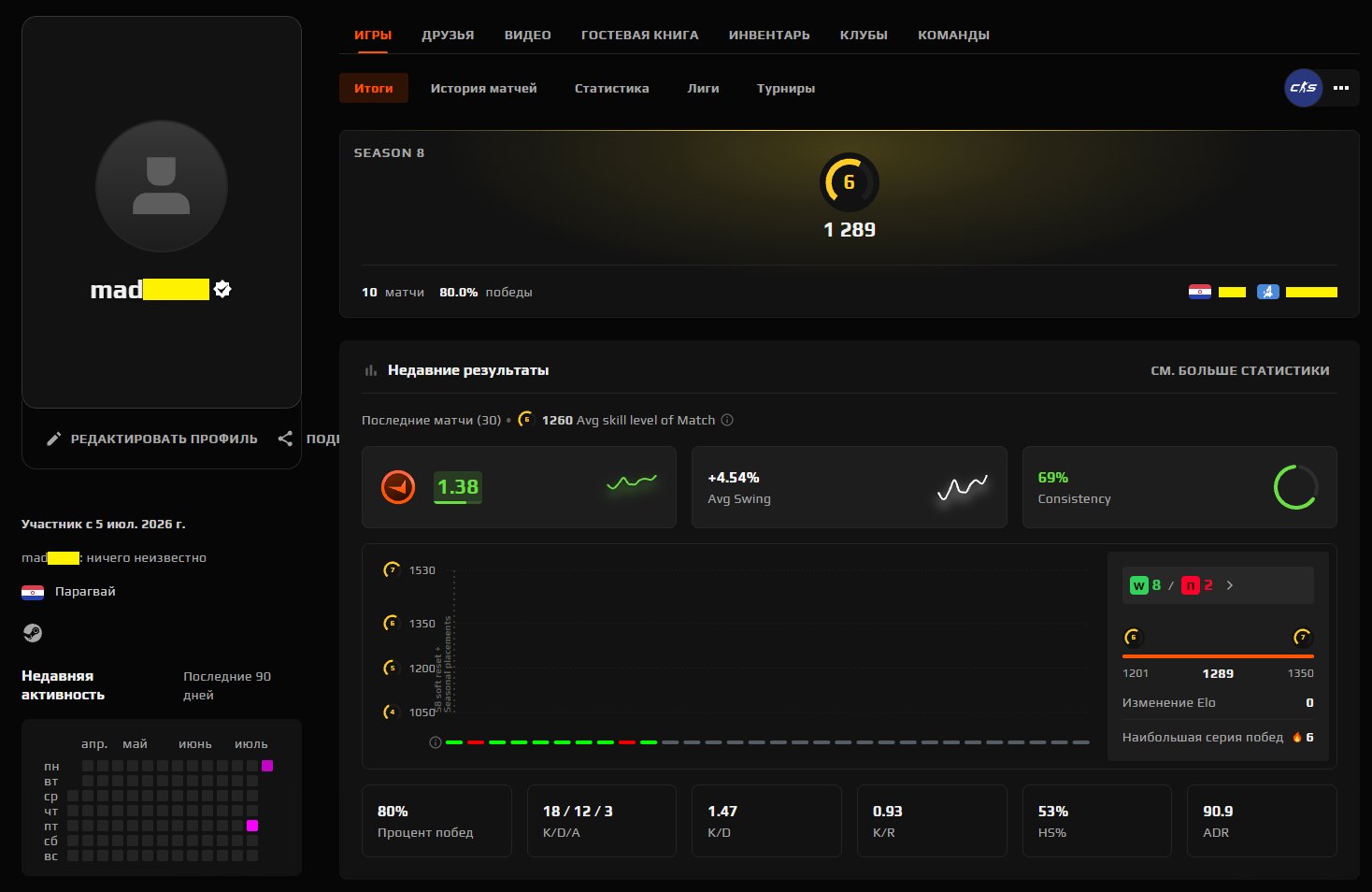Image resolution: width=1372 pixels, height=892 pixels.
Task: Click level 4 badge at 1050 on chart
Action: [x=392, y=712]
